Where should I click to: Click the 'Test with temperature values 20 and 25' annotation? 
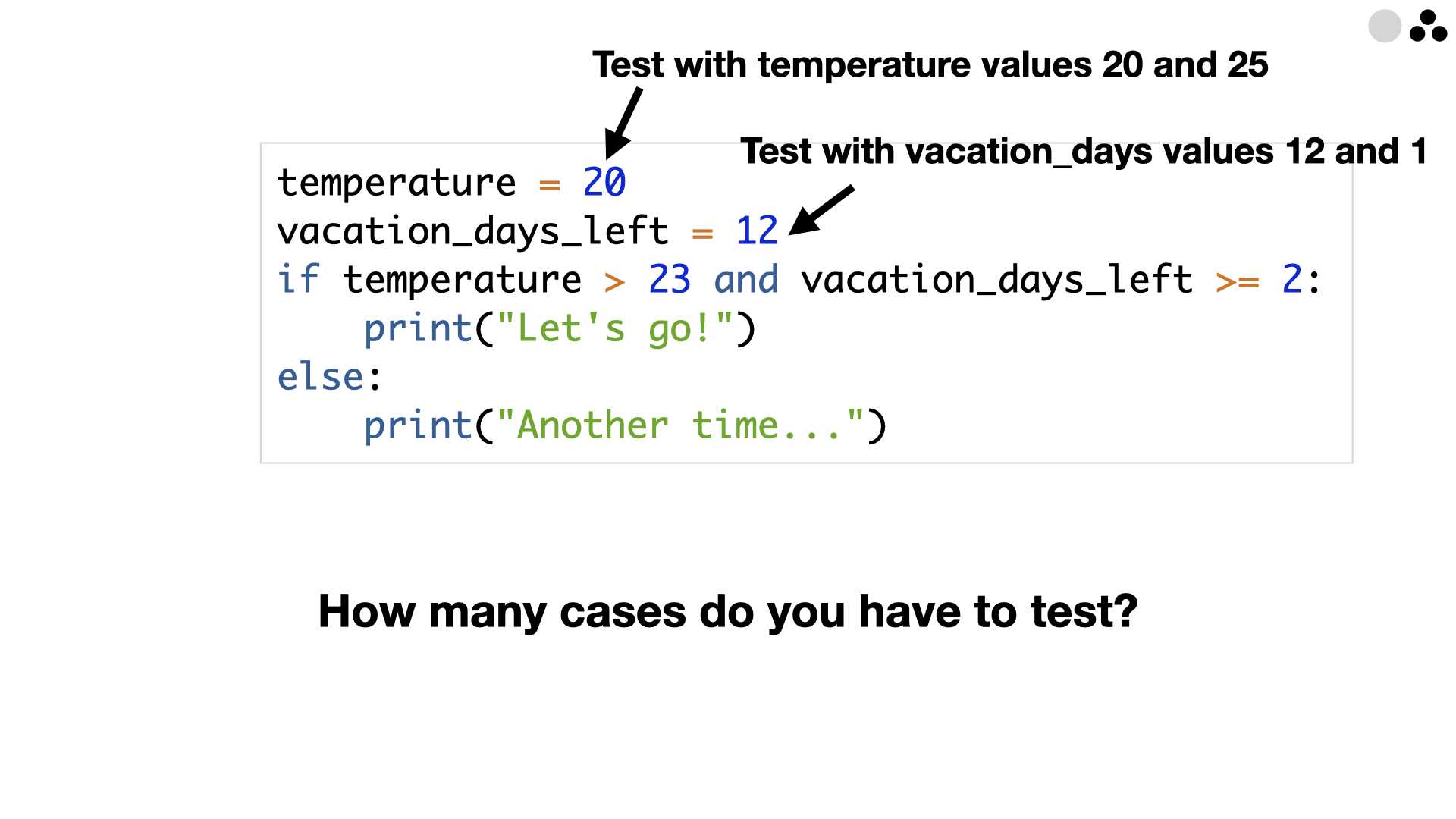click(930, 64)
